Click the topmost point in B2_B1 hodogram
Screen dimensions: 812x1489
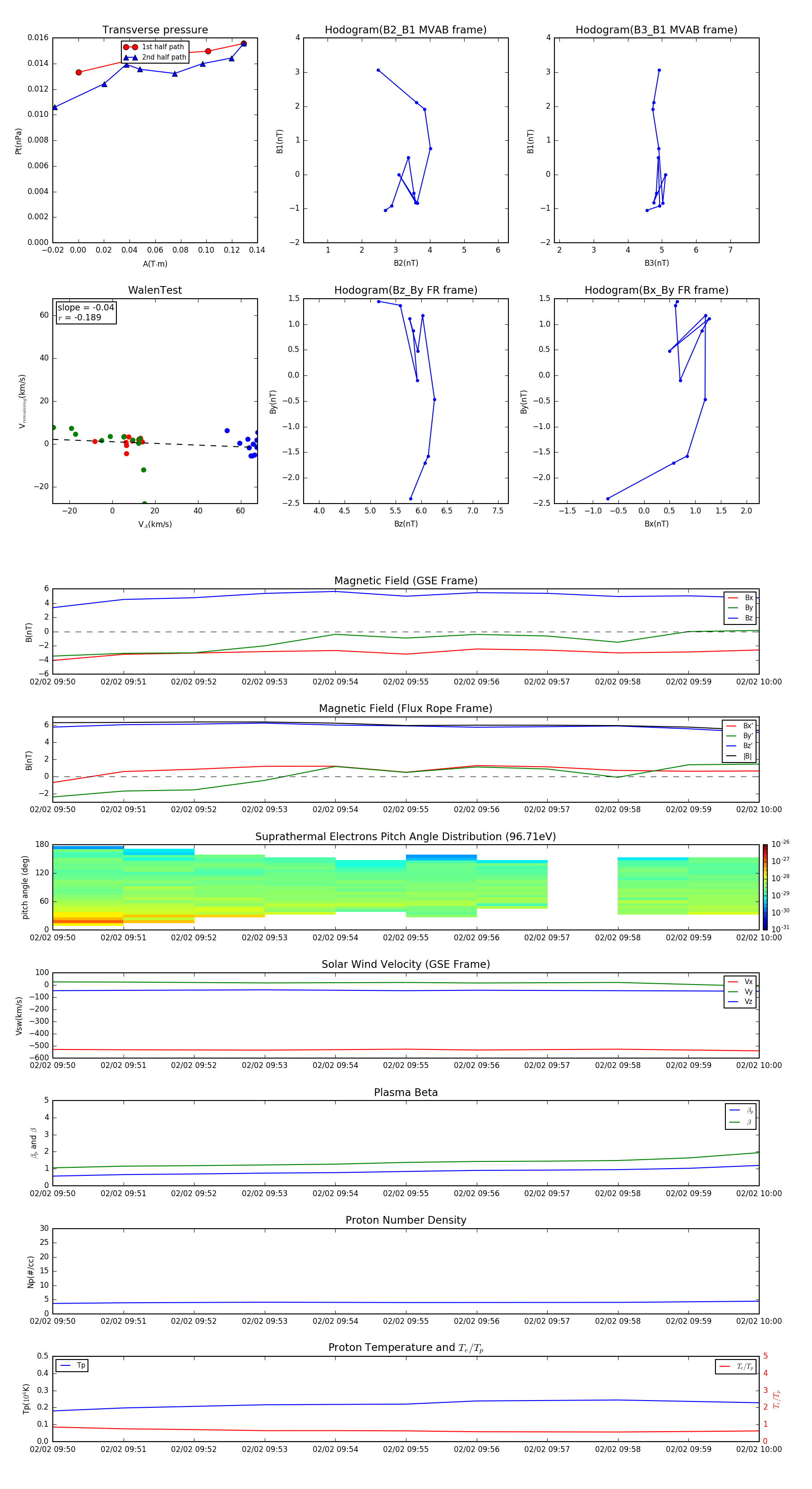(378, 70)
